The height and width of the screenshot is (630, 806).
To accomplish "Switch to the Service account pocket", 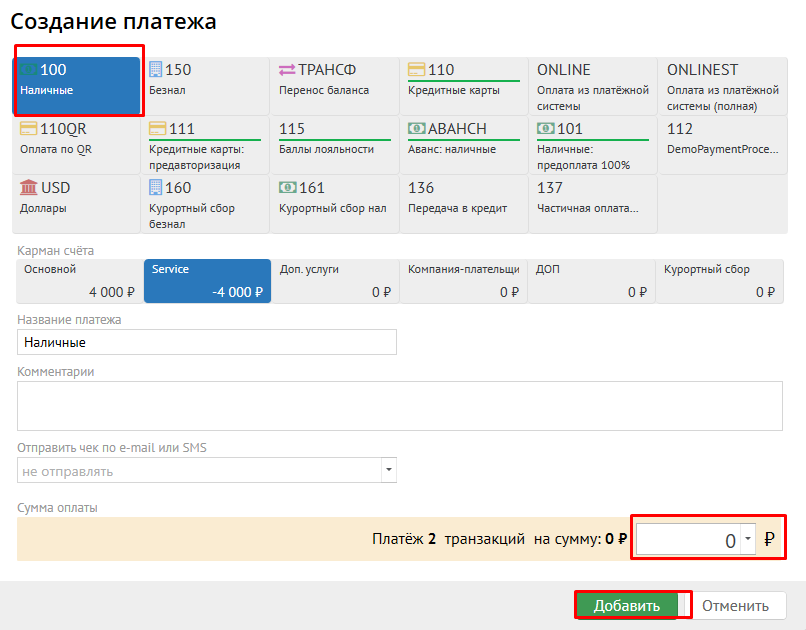I will coord(207,281).
